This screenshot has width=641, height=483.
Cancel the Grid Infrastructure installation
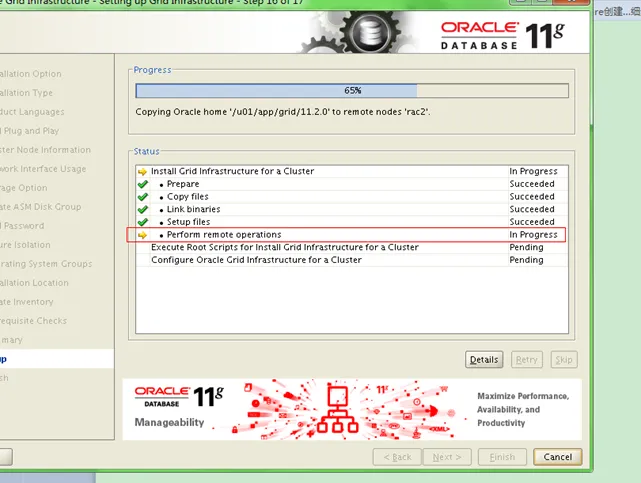(x=558, y=457)
